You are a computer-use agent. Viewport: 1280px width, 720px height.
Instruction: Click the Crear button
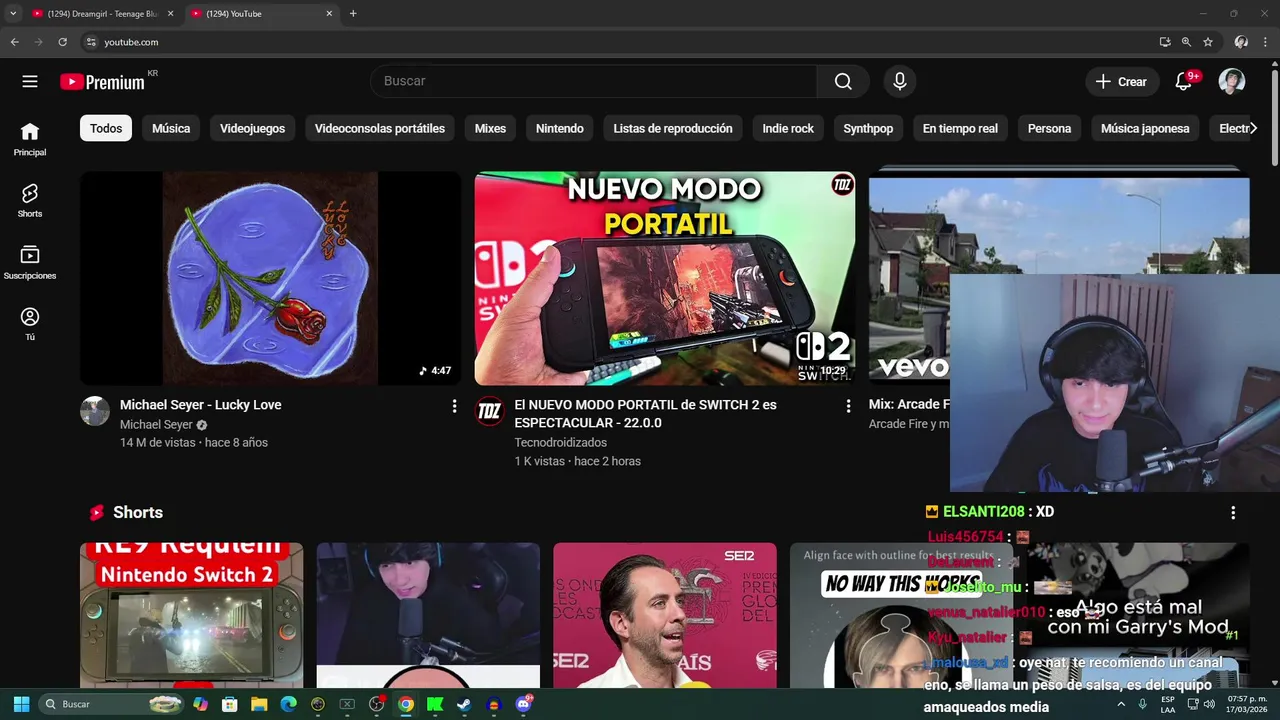pyautogui.click(x=1122, y=82)
